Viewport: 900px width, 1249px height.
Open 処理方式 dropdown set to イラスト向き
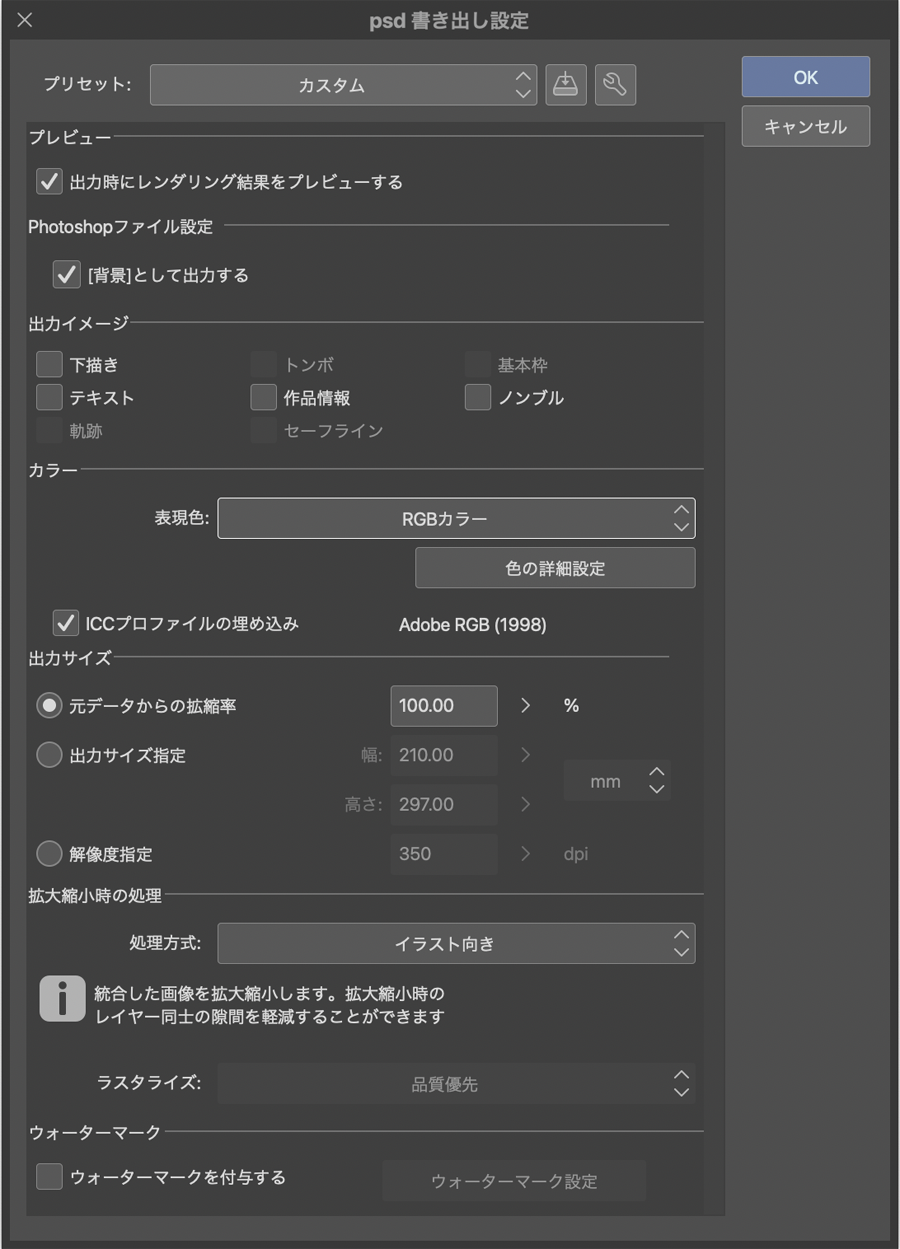point(456,944)
